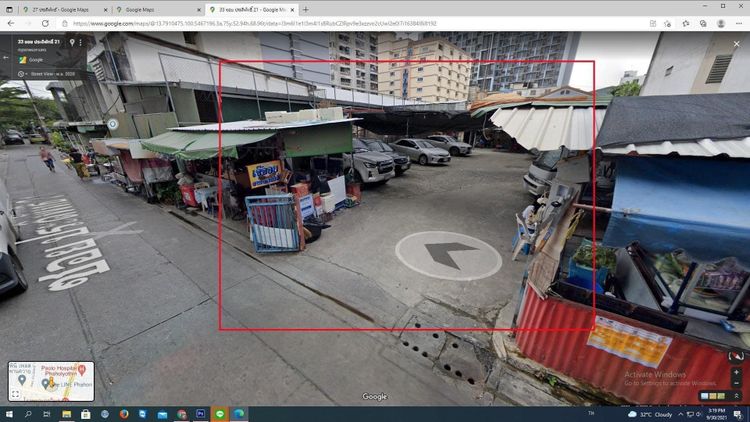Open the weather widget showing 32°C Cloudy
The image size is (750, 422).
pos(650,414)
